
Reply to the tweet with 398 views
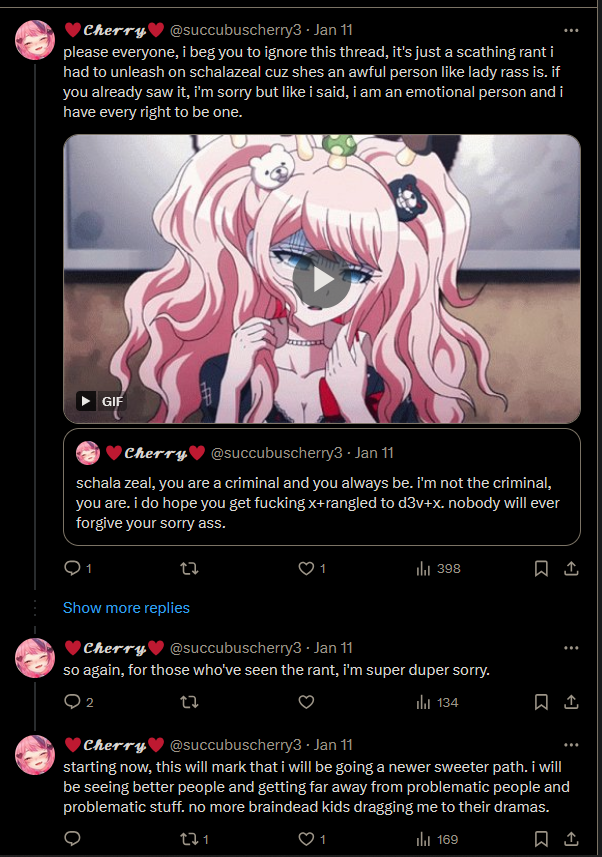click(78, 568)
